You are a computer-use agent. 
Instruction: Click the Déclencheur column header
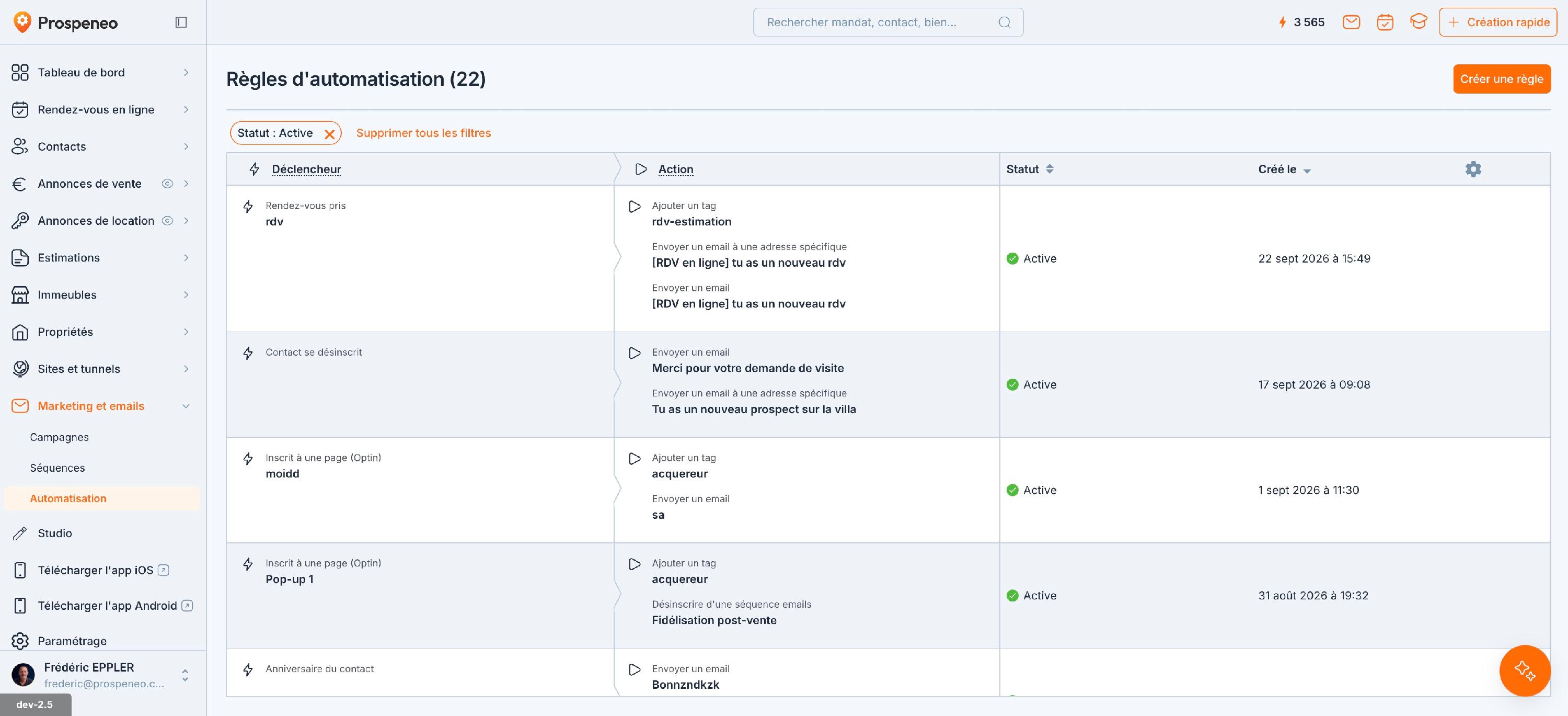(306, 169)
